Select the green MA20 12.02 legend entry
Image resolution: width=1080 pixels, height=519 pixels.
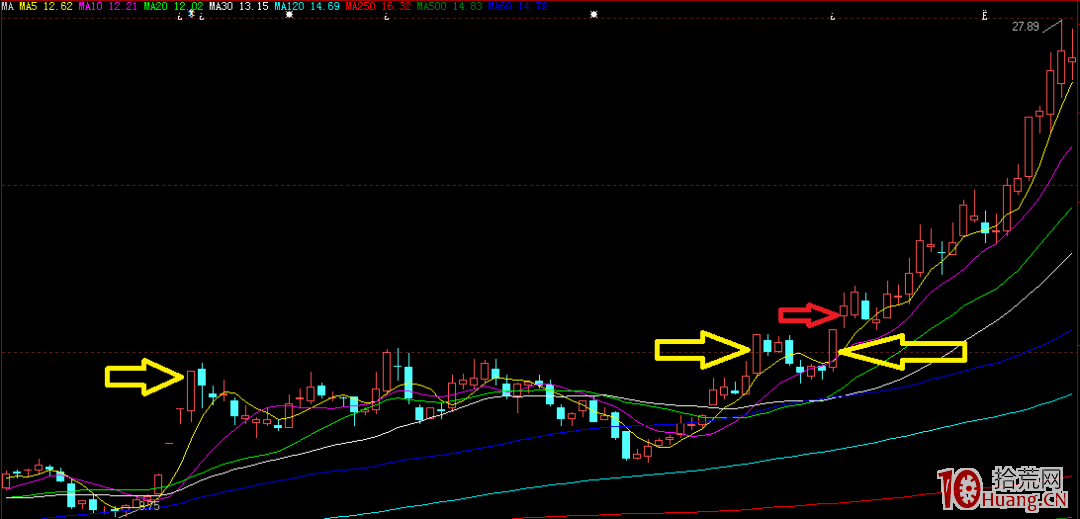[x=173, y=6]
